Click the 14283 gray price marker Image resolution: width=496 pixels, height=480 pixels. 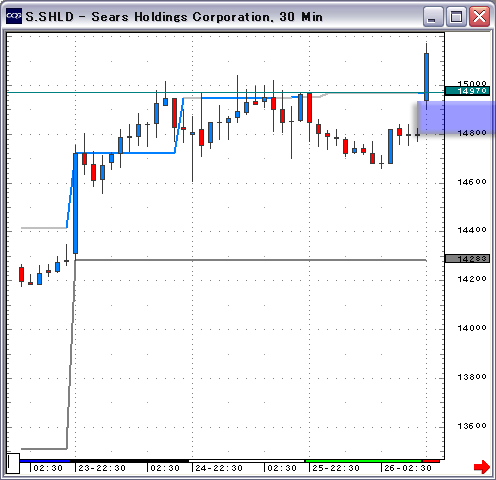(x=467, y=259)
